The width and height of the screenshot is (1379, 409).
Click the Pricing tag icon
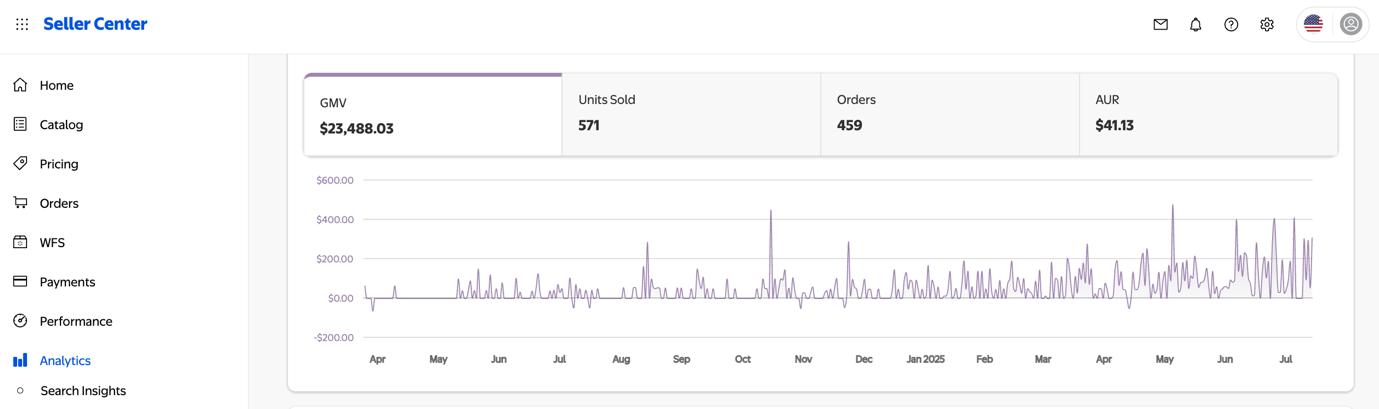[x=20, y=163]
